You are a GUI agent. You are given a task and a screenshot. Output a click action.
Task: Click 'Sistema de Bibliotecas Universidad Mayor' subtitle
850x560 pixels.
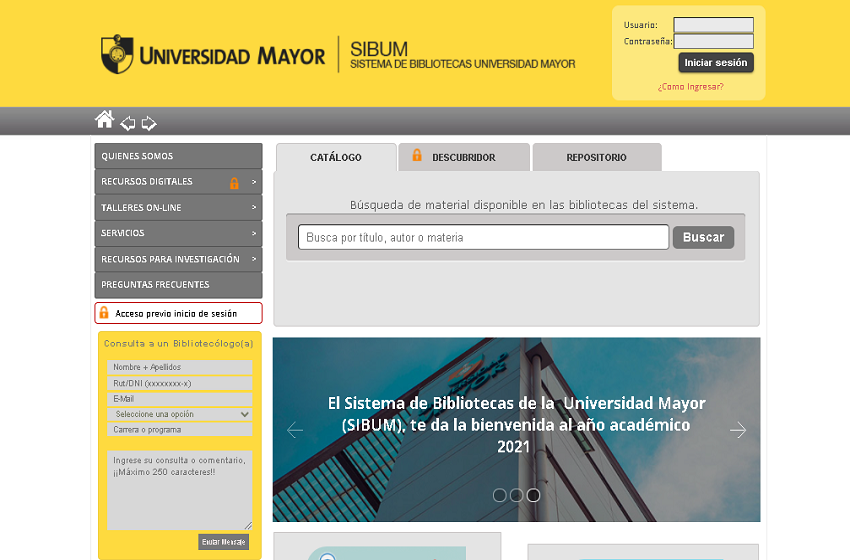click(x=462, y=64)
